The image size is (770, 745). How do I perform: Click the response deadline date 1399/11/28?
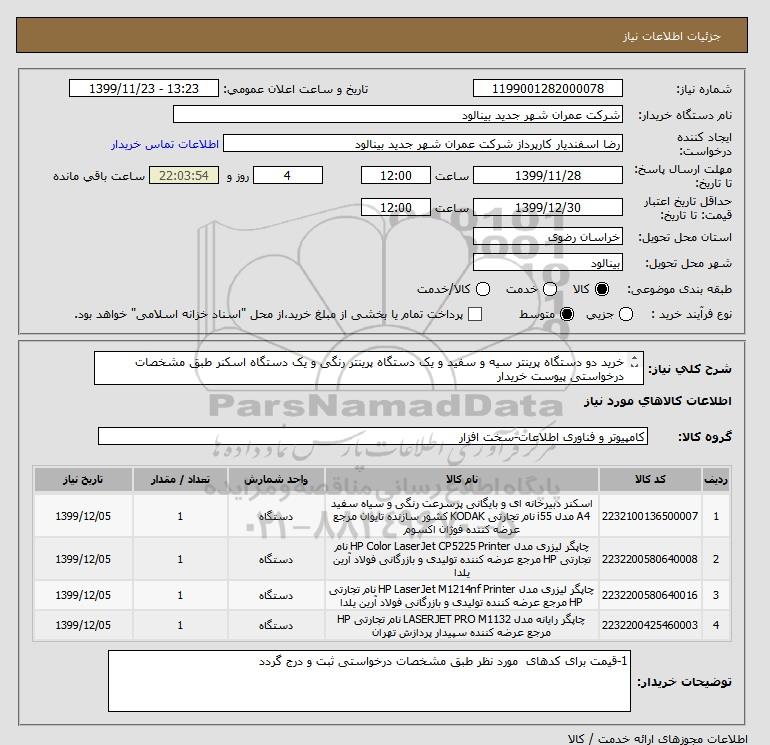click(548, 175)
